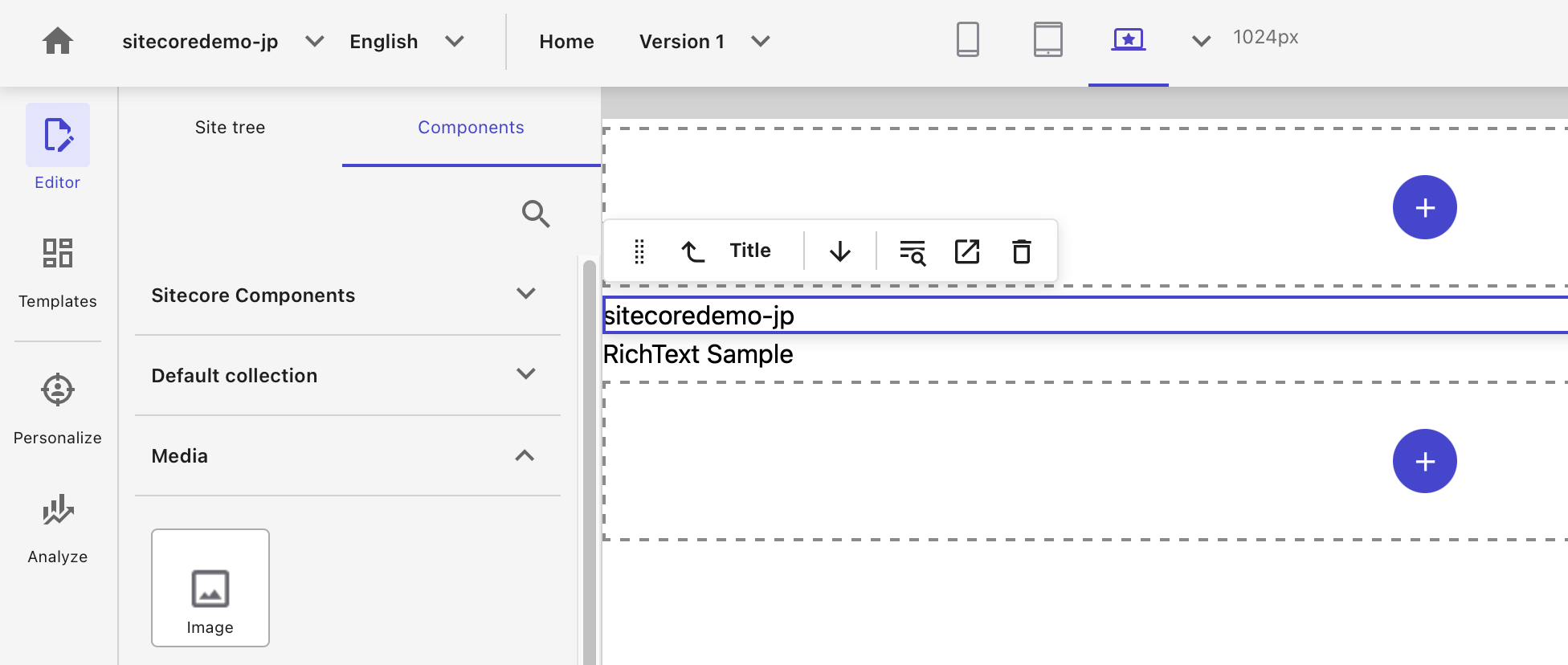Screen dimensions: 1568x665
Task: Open the sitecoredemo-jp site dropdown
Action: point(223,41)
